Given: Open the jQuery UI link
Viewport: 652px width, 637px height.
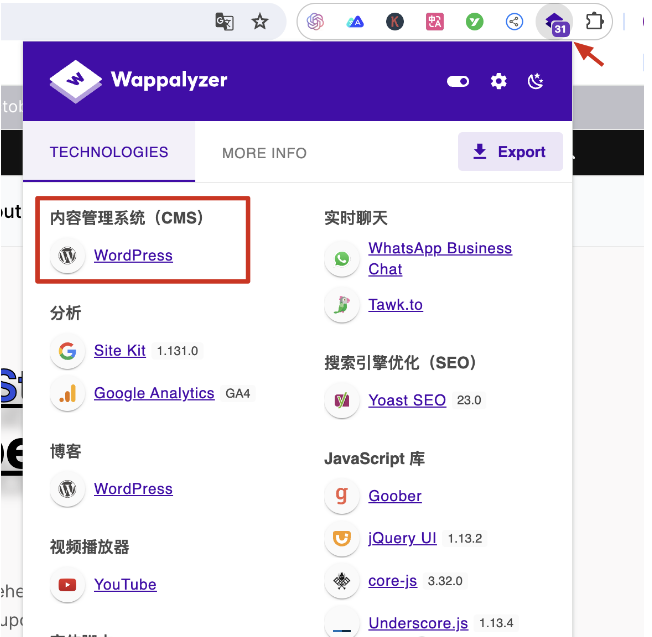Looking at the screenshot, I should point(402,538).
